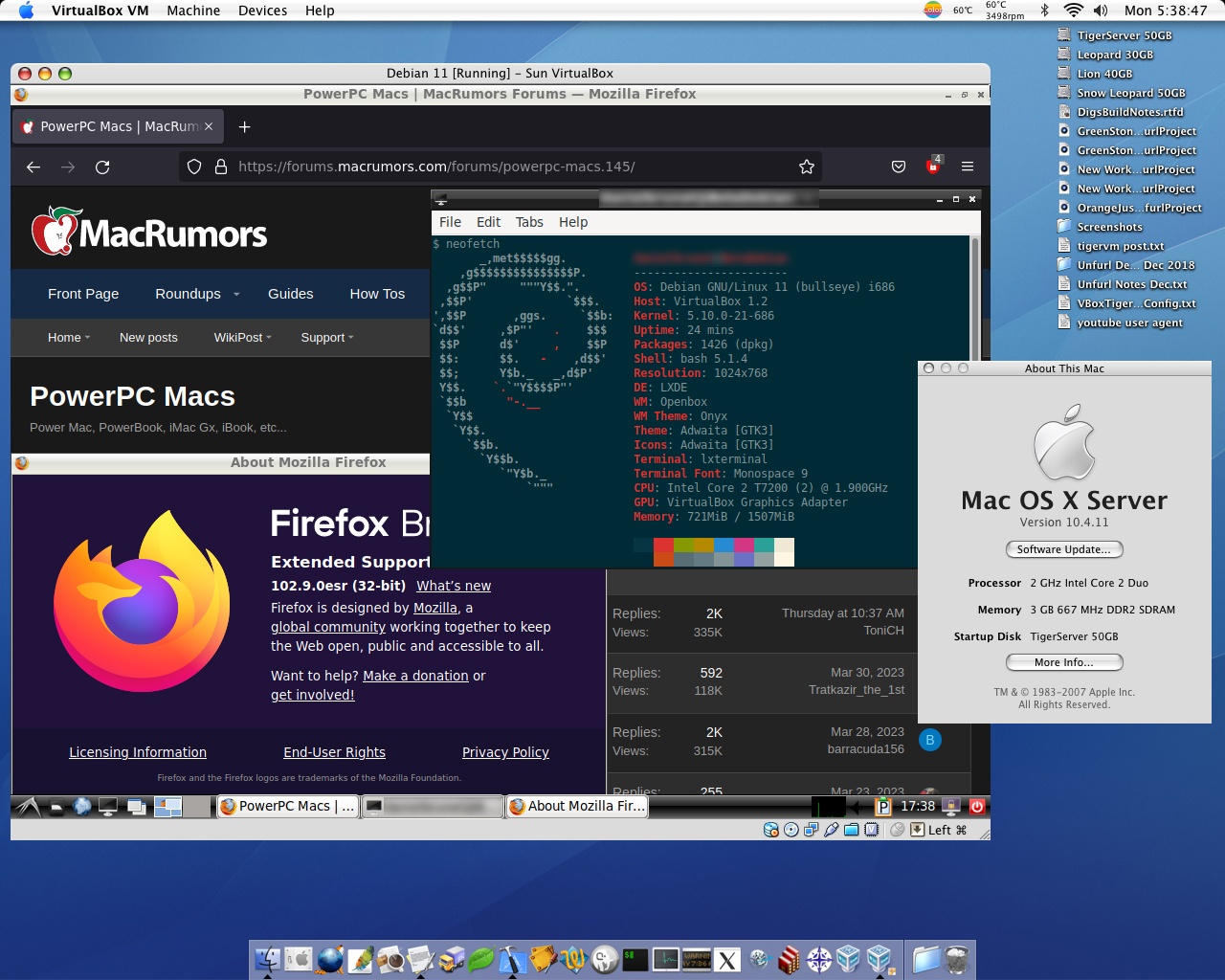Viewport: 1225px width, 980px height.
Task: Open Terminal from the macOS Dock
Action: [x=635, y=959]
